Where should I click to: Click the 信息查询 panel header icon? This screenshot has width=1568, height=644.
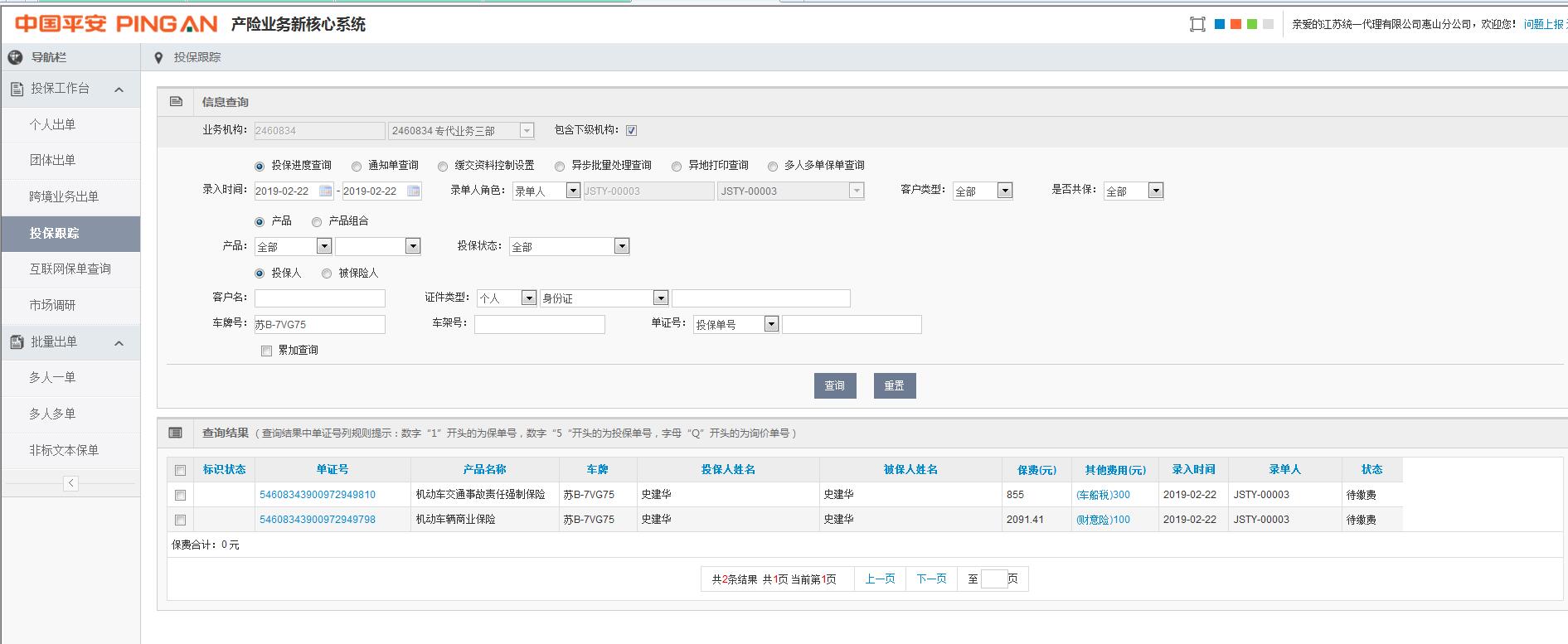tap(176, 102)
